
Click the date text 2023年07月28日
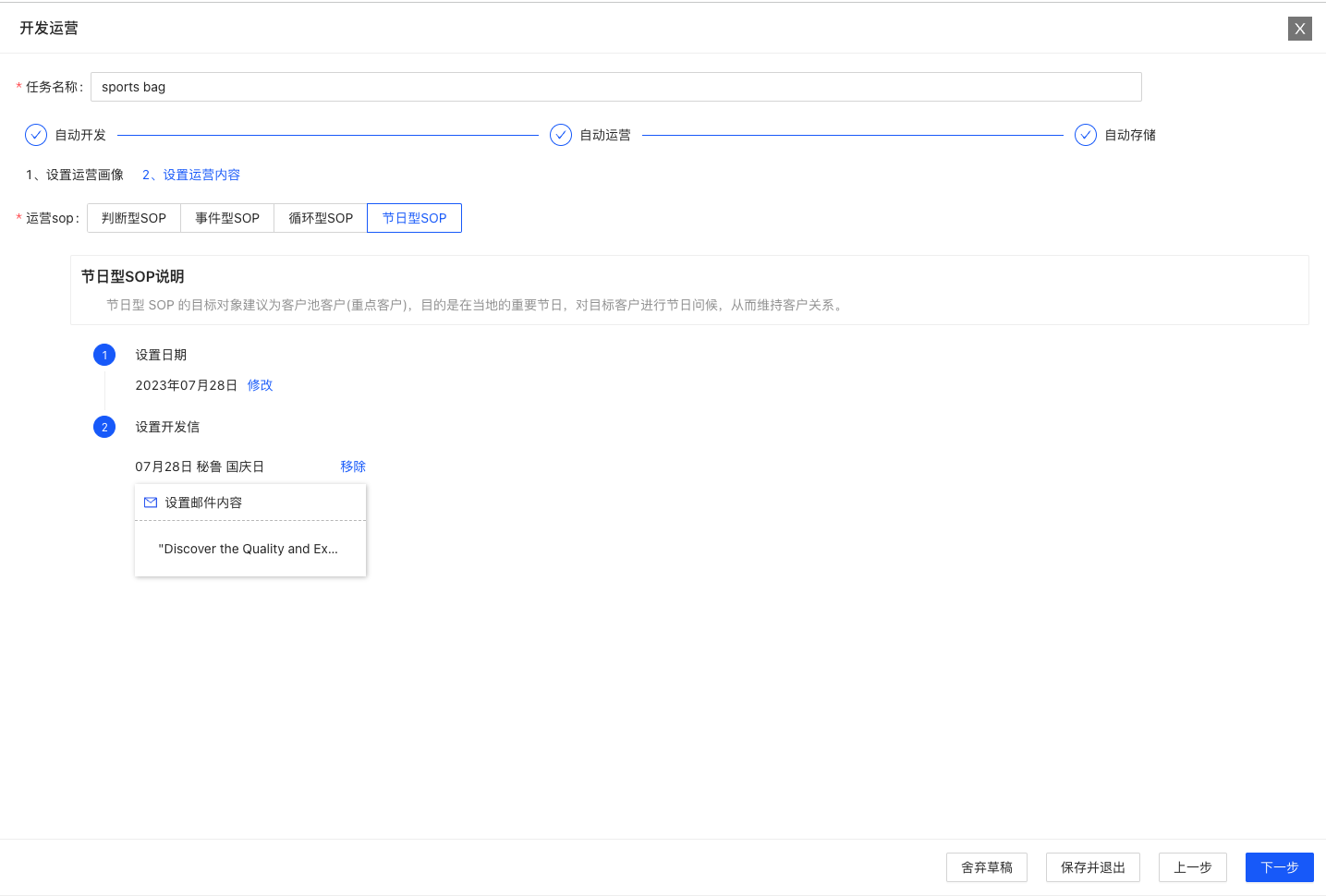[187, 385]
